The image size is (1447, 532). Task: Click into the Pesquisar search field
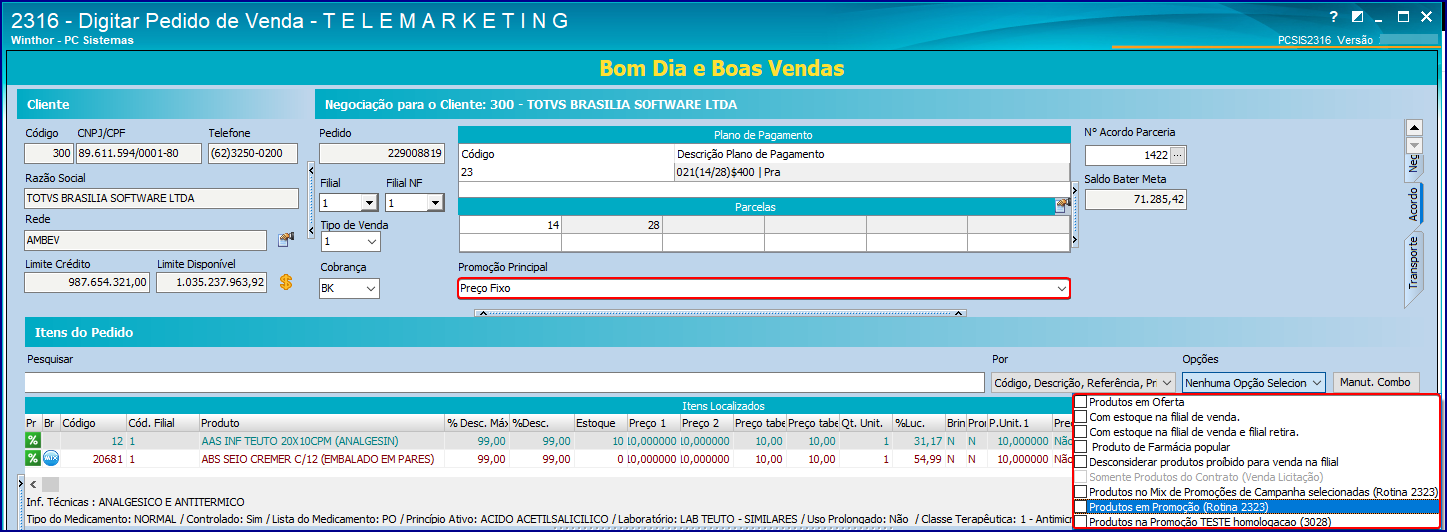point(504,382)
